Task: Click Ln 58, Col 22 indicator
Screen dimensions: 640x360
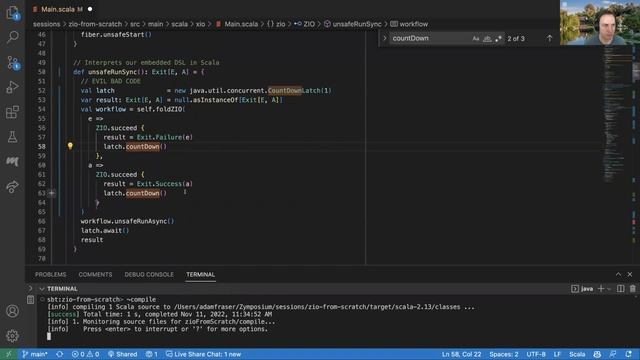Action: 461,354
